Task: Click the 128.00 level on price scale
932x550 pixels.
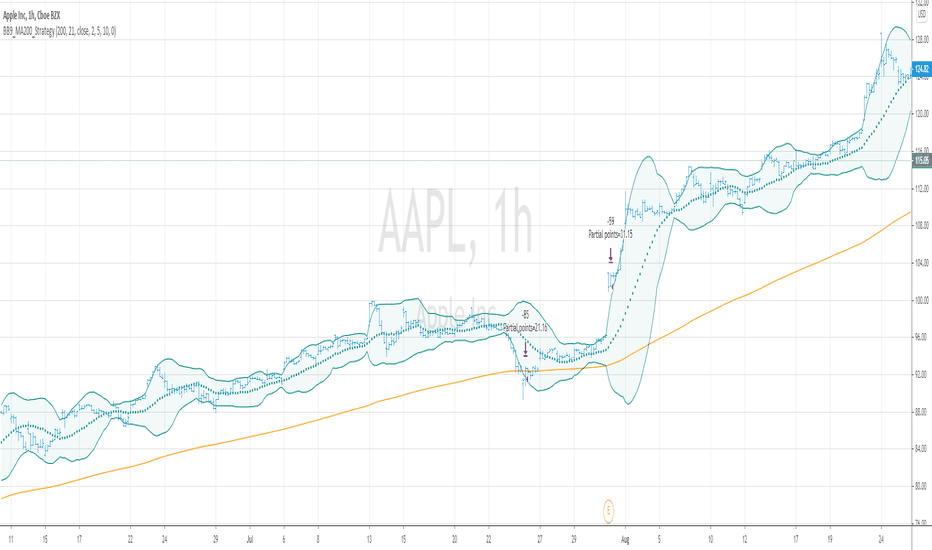Action: [x=922, y=39]
